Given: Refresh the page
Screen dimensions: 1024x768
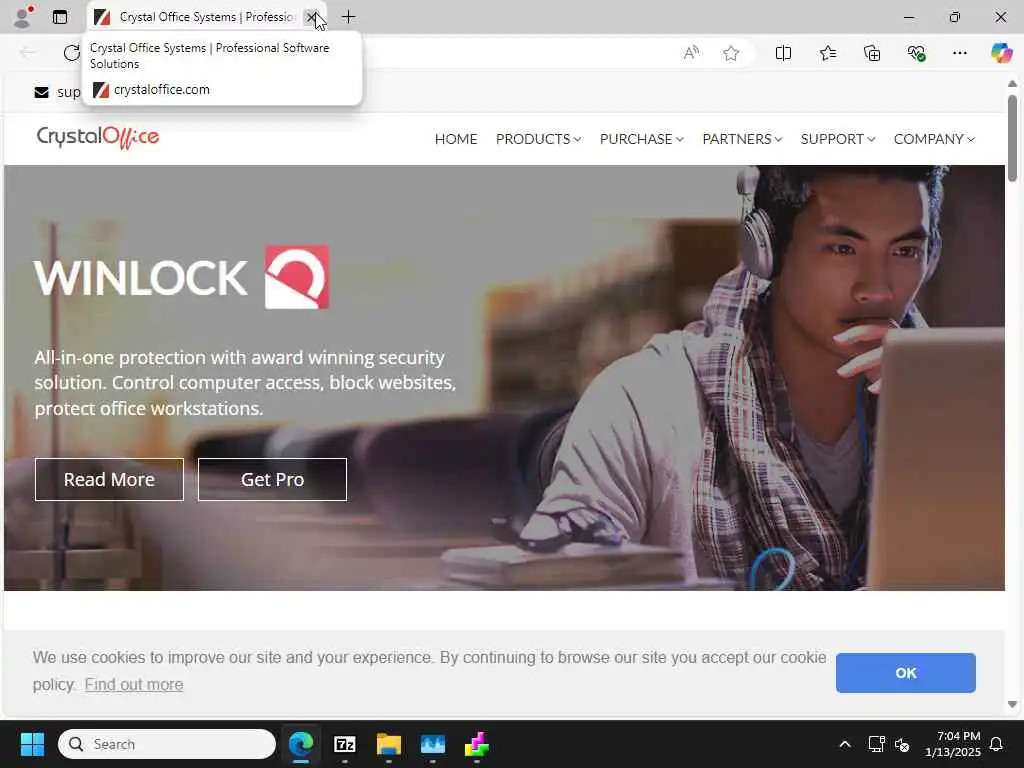Looking at the screenshot, I should pos(72,53).
